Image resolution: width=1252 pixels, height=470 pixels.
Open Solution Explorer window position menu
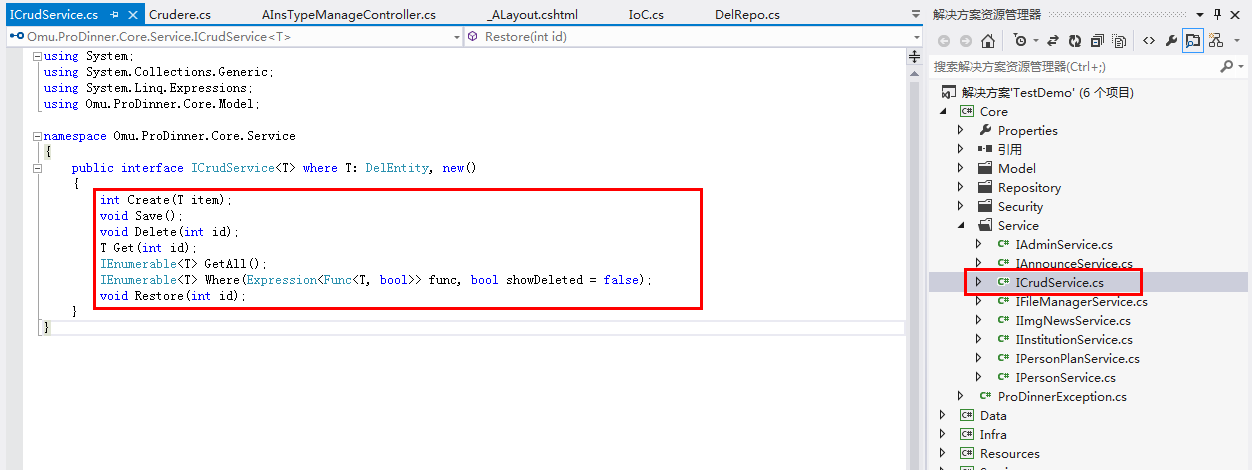(1199, 14)
